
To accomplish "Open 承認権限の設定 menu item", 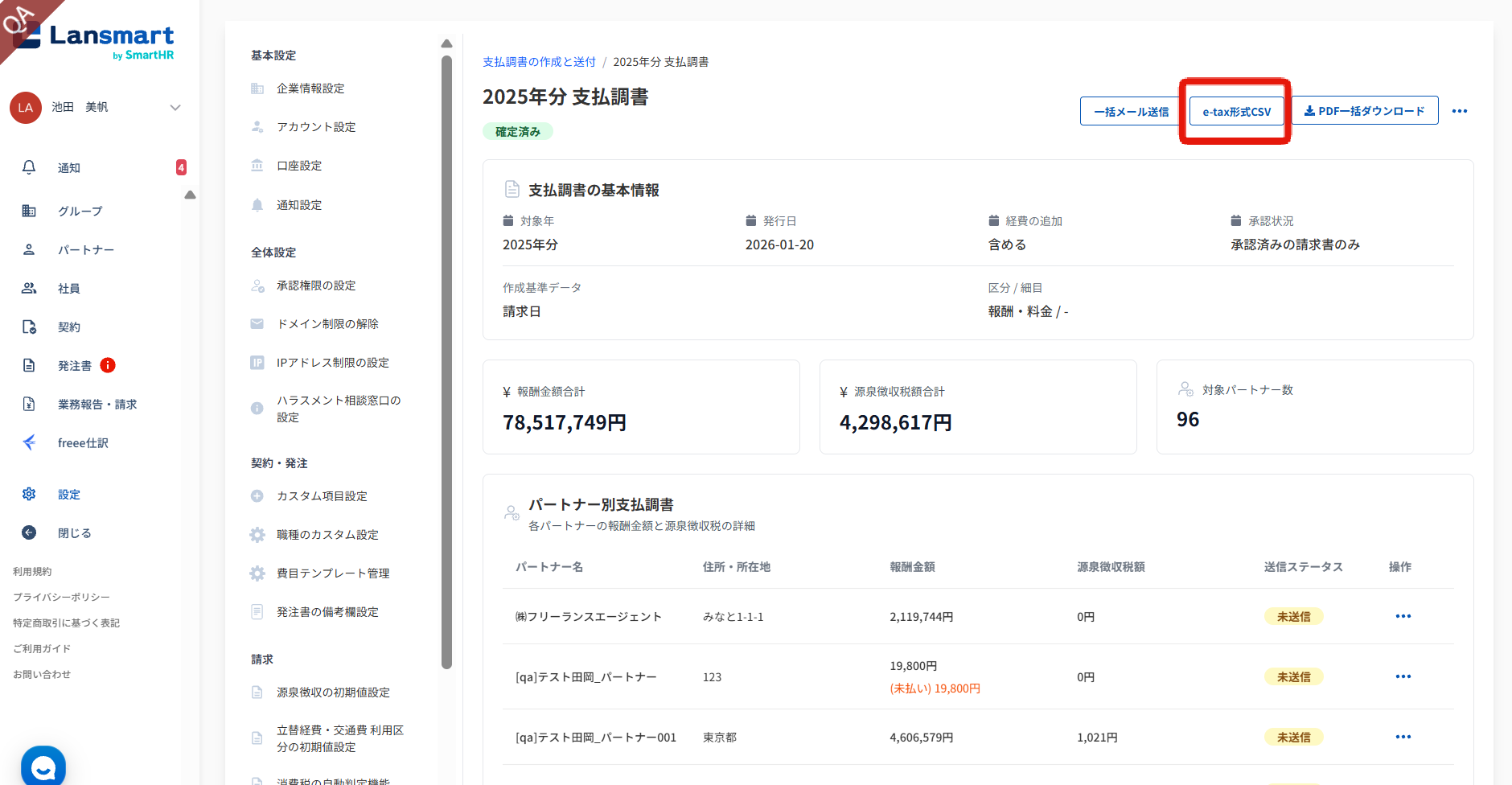I will (316, 286).
